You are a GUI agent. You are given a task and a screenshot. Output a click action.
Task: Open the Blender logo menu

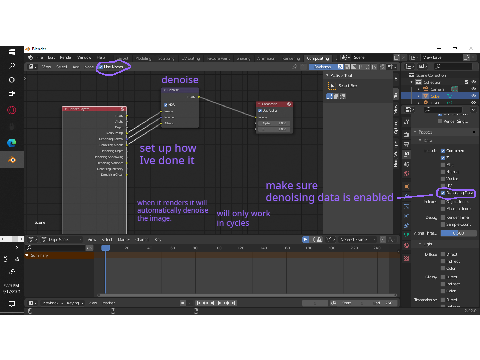coord(31,58)
